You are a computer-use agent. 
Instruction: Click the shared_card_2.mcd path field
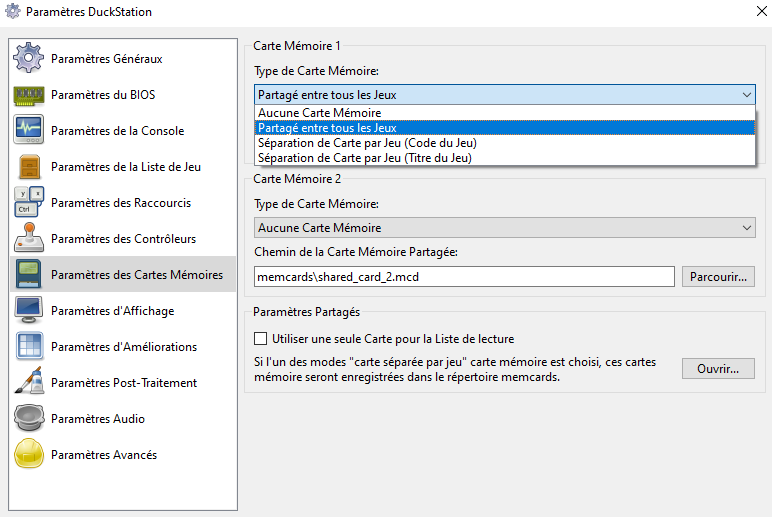coord(464,276)
